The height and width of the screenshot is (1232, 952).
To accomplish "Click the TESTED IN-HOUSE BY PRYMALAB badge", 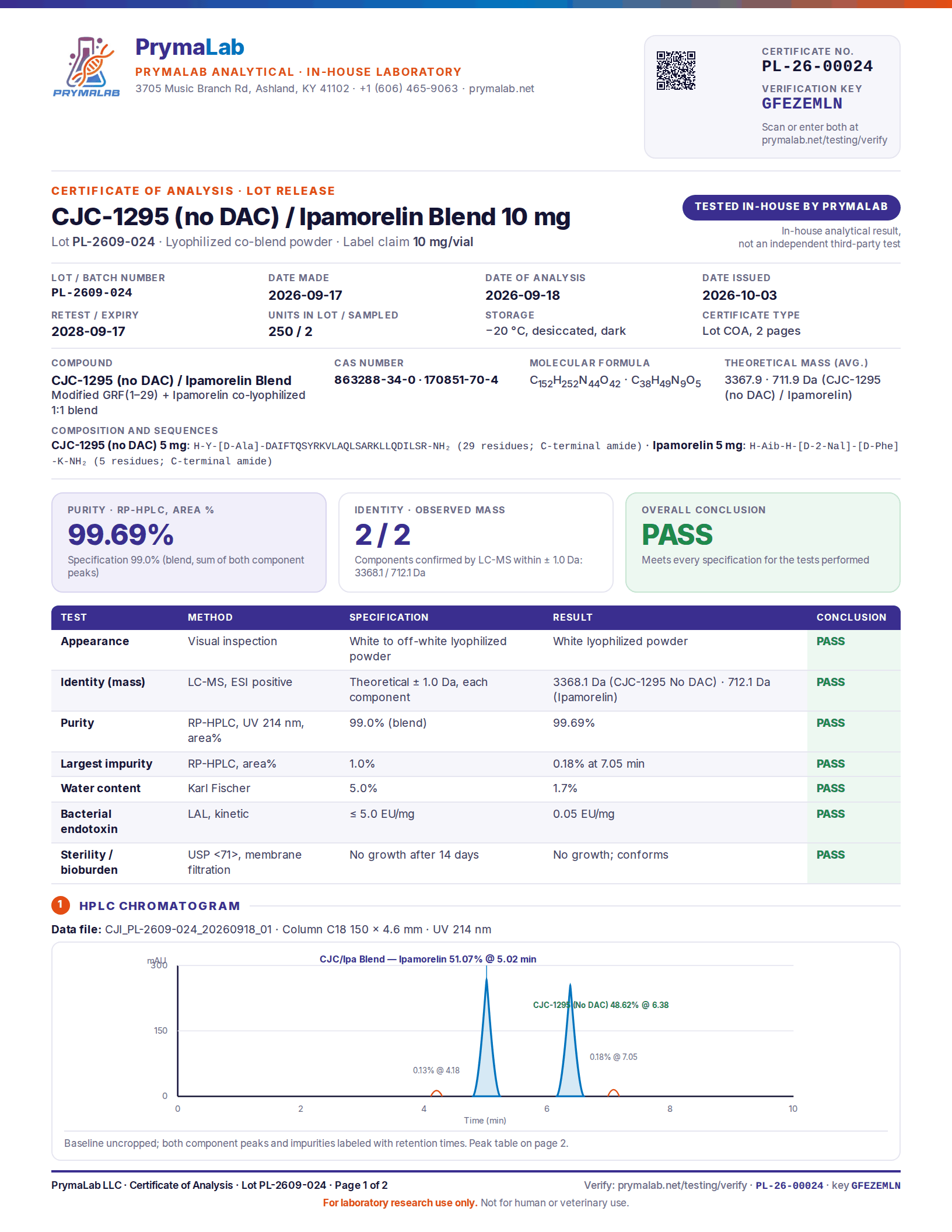I will point(791,207).
